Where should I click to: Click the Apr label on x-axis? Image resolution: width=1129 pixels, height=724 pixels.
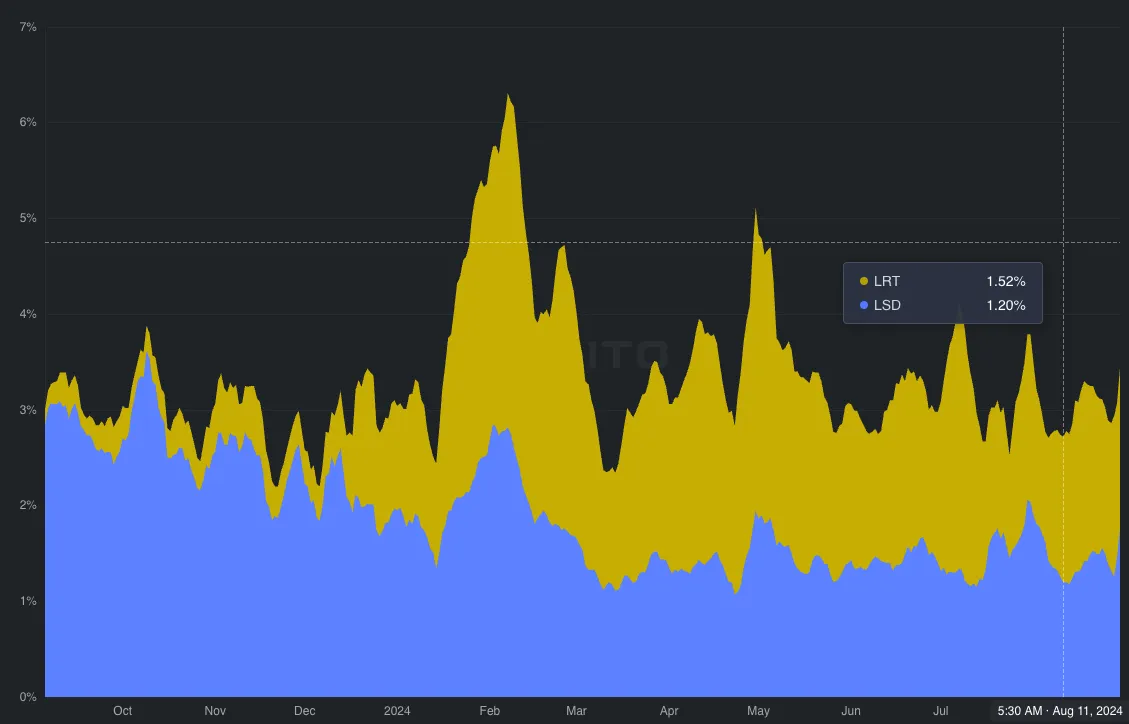tap(669, 711)
